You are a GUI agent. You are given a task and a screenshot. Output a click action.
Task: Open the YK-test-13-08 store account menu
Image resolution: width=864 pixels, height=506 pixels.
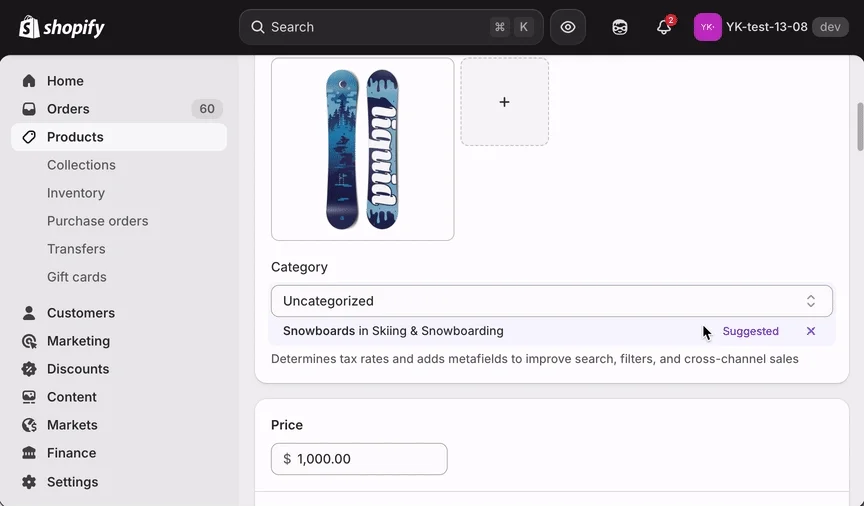(x=770, y=27)
